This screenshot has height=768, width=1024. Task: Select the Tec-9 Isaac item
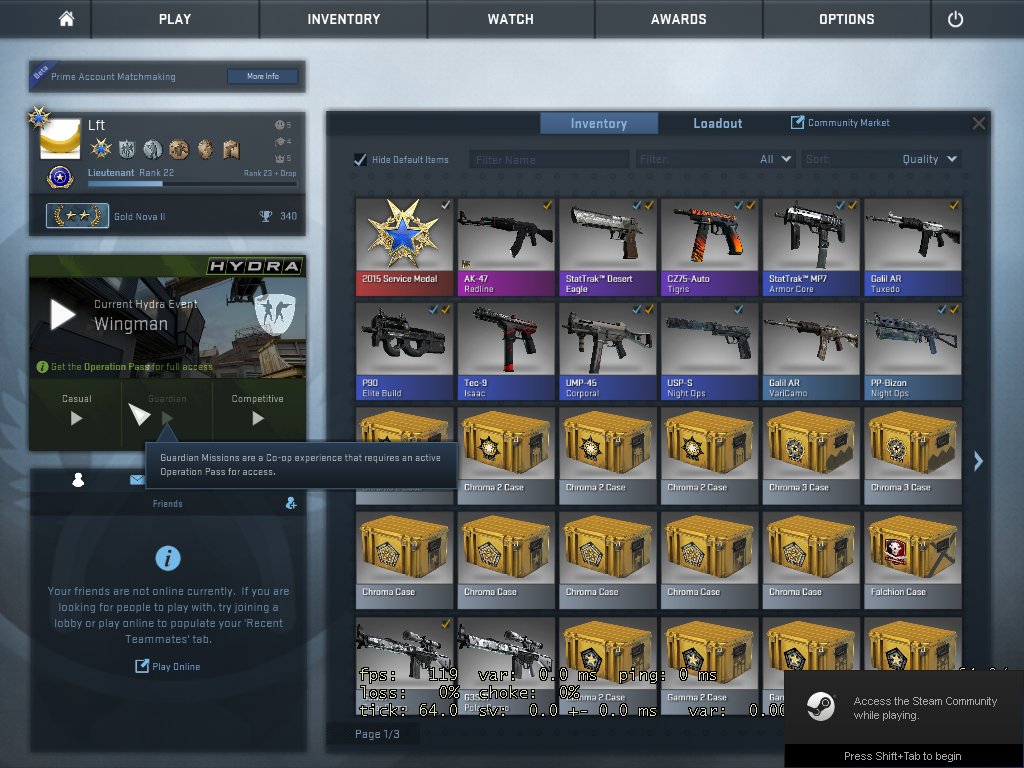(x=506, y=351)
